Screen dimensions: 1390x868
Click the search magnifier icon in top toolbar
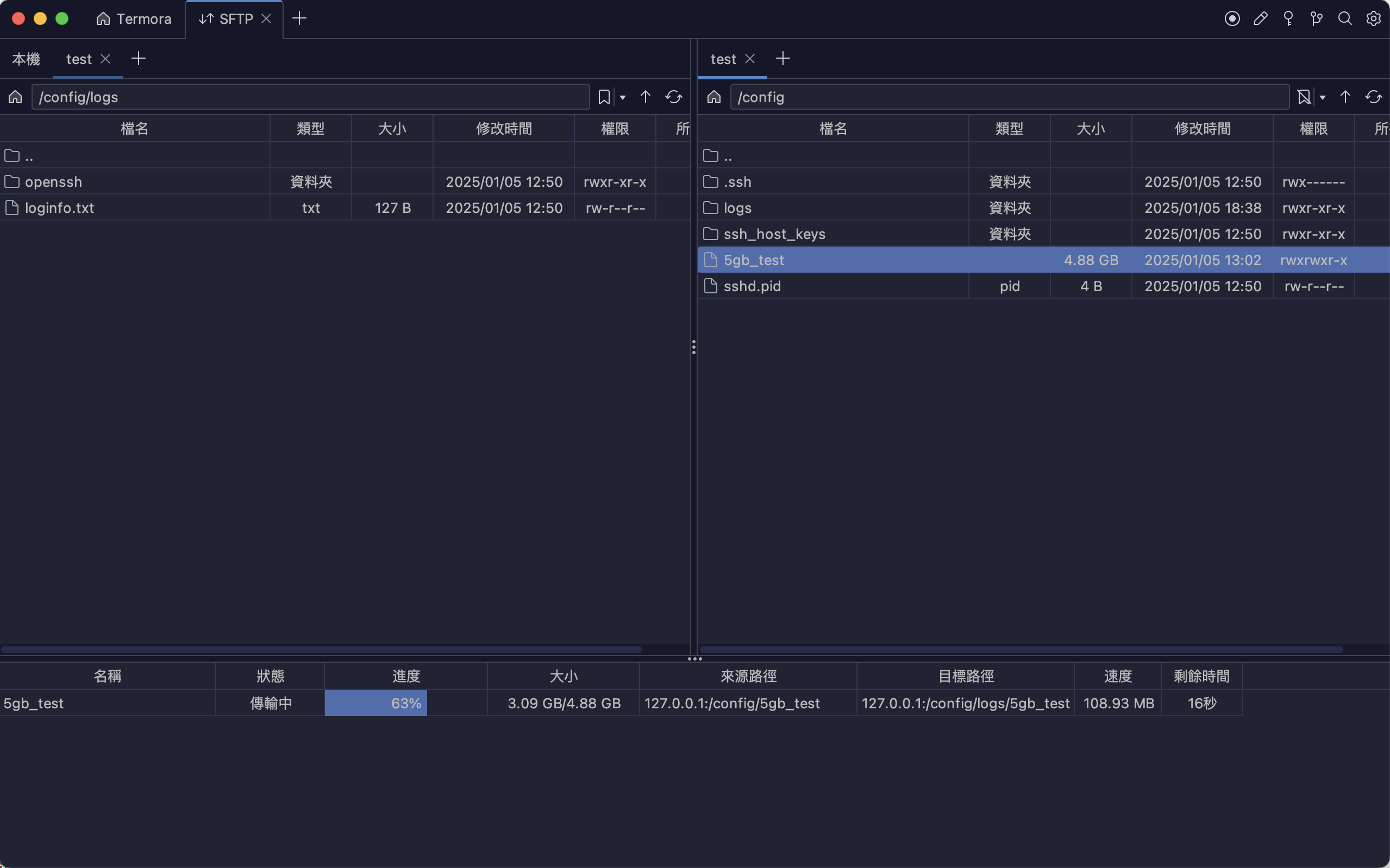tap(1345, 19)
